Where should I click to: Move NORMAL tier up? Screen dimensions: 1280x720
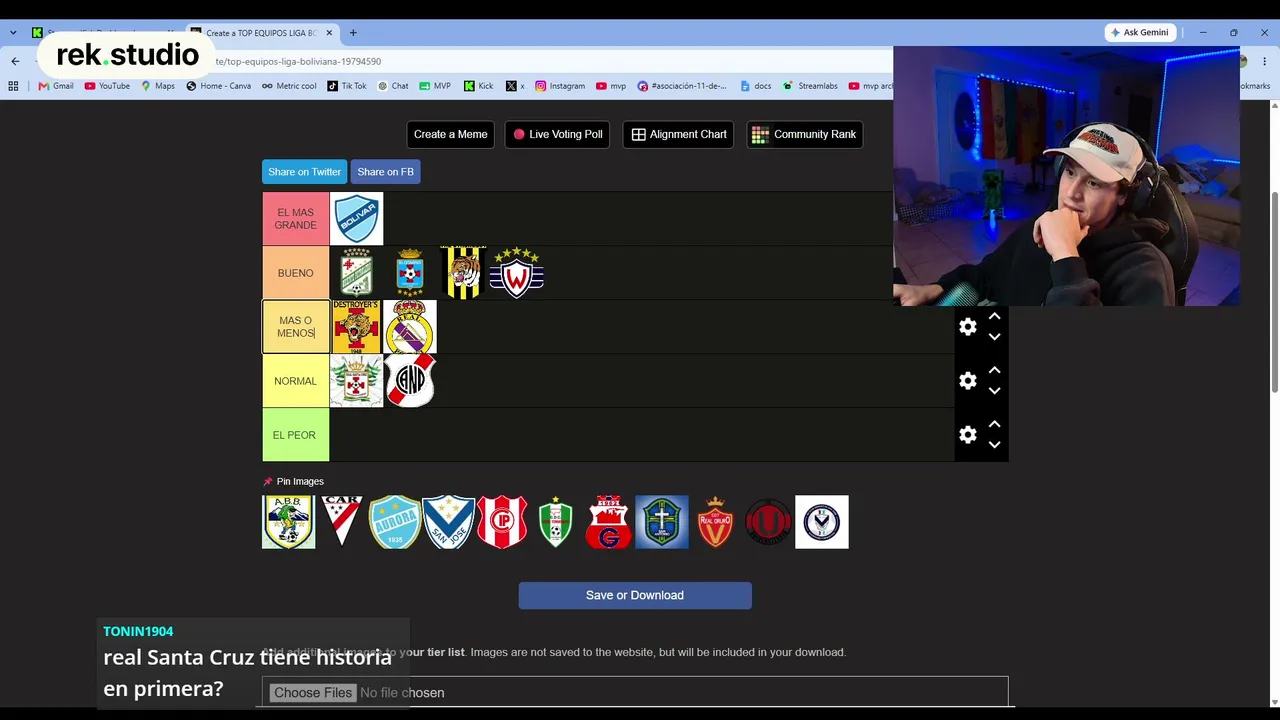pyautogui.click(x=994, y=370)
